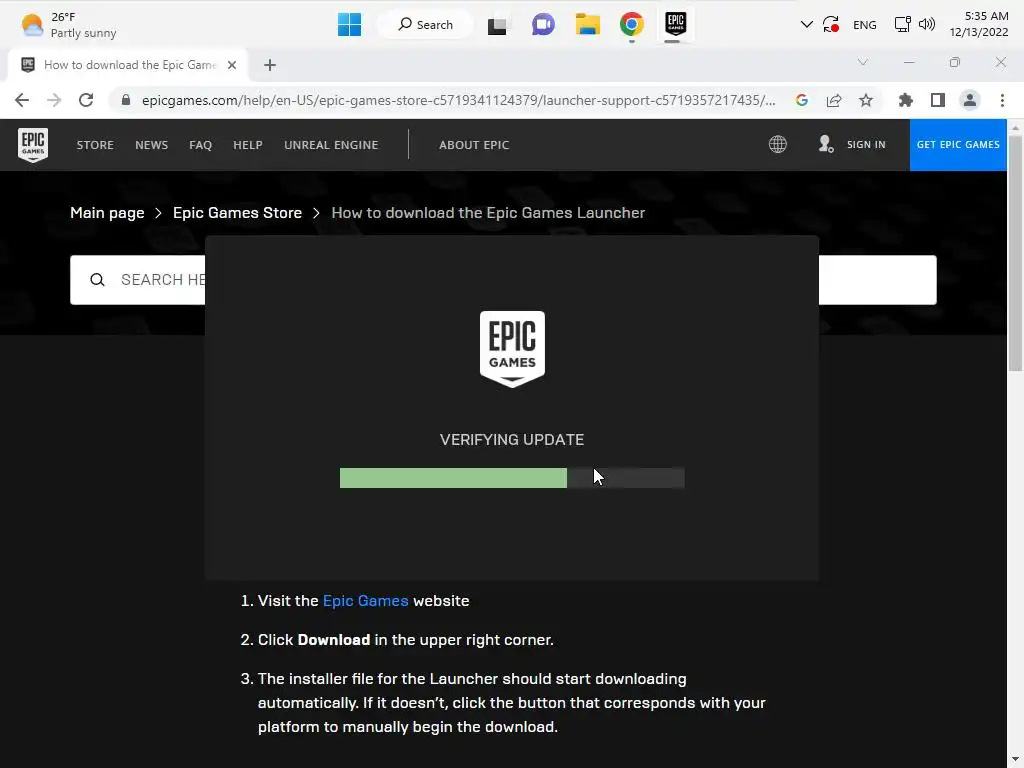Open the FAQ menu item
Screen dimensions: 1024x768
[200, 145]
